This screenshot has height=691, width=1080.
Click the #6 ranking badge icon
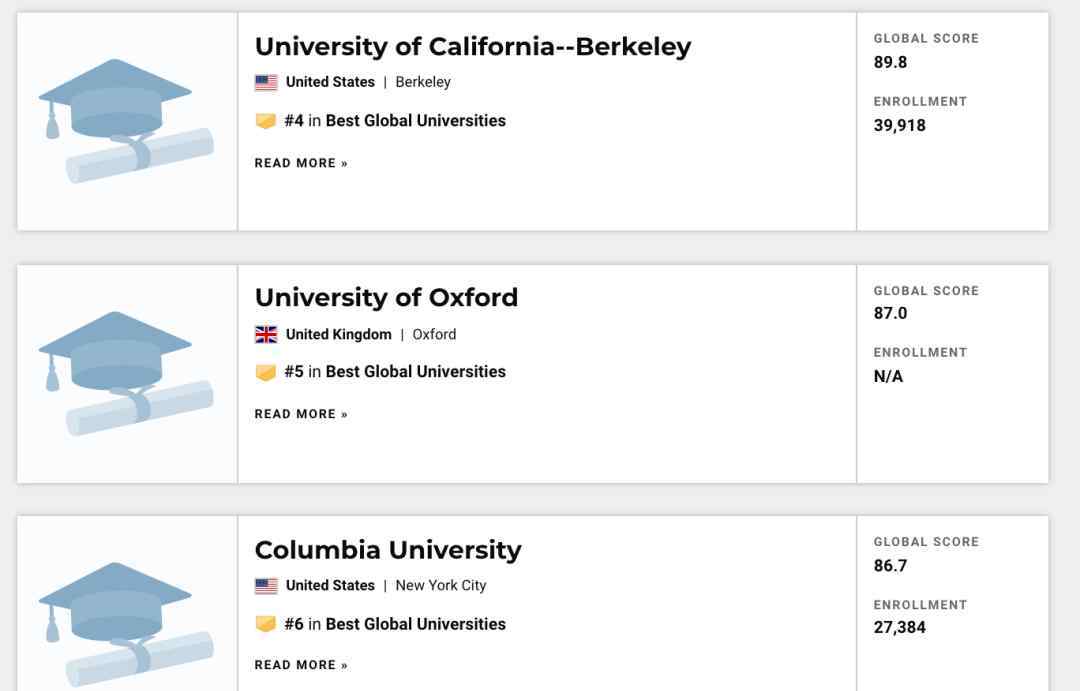point(265,624)
